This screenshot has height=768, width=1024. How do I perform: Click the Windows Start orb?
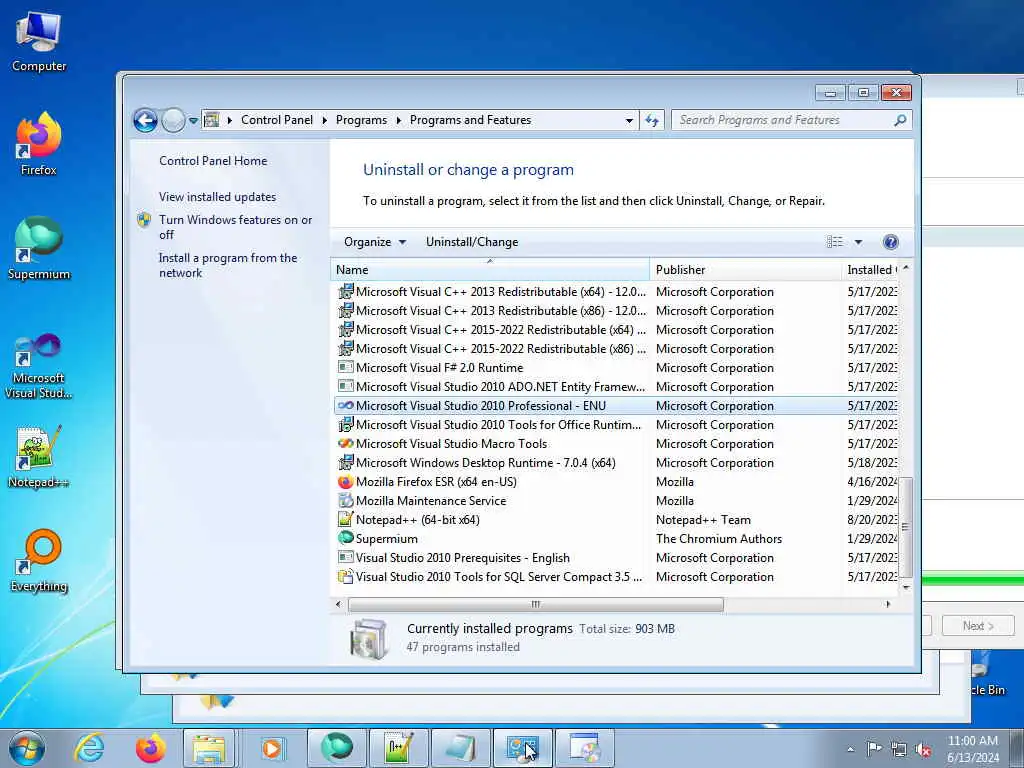(x=27, y=748)
